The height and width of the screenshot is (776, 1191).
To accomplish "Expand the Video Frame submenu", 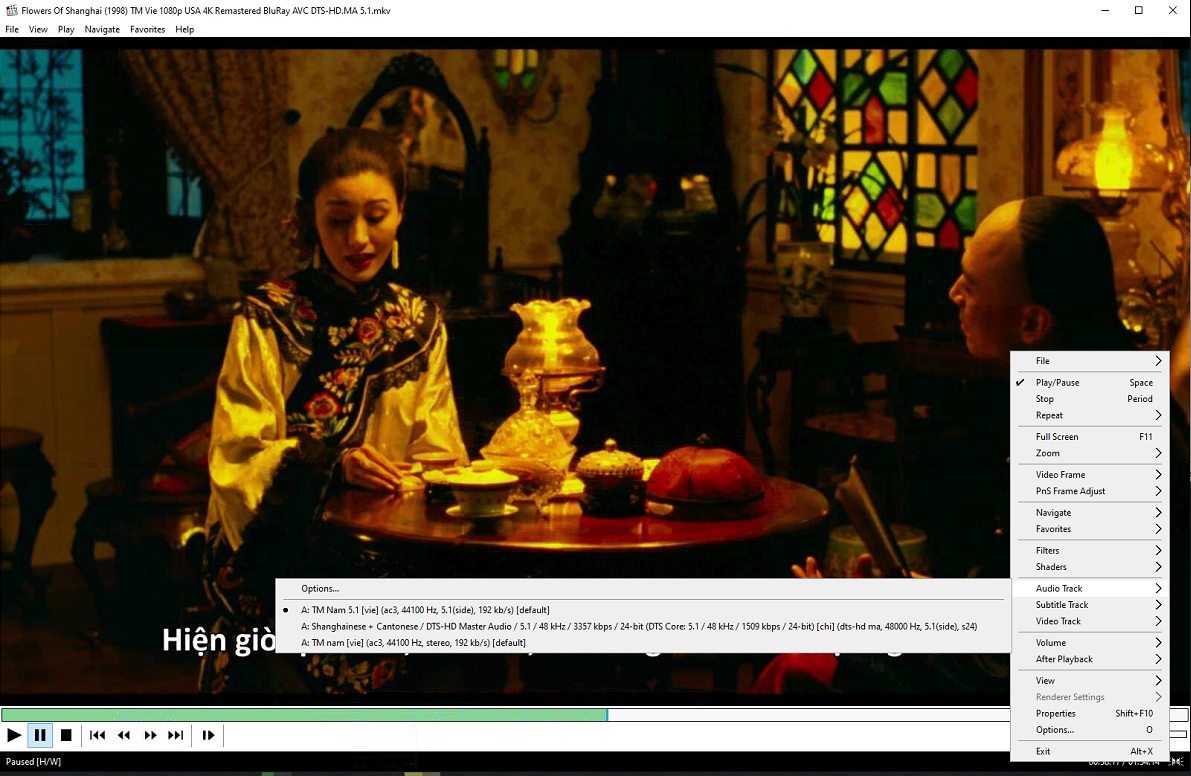I will 1090,475.
